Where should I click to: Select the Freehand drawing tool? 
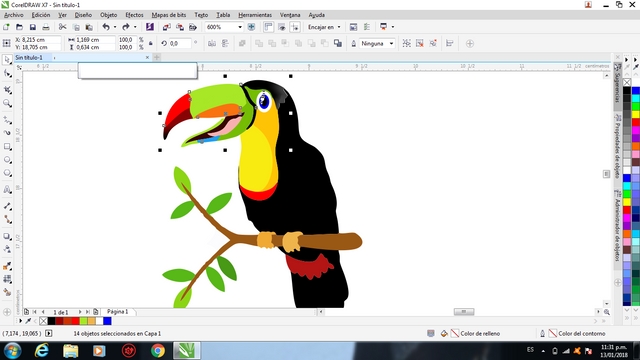(x=7, y=120)
